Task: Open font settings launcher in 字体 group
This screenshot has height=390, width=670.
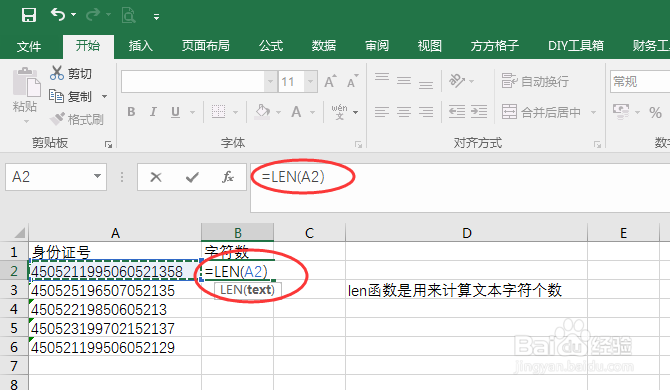Action: pyautogui.click(x=358, y=145)
